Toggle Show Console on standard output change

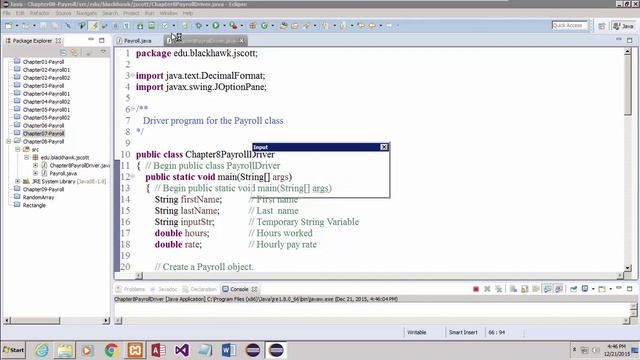click(x=547, y=289)
